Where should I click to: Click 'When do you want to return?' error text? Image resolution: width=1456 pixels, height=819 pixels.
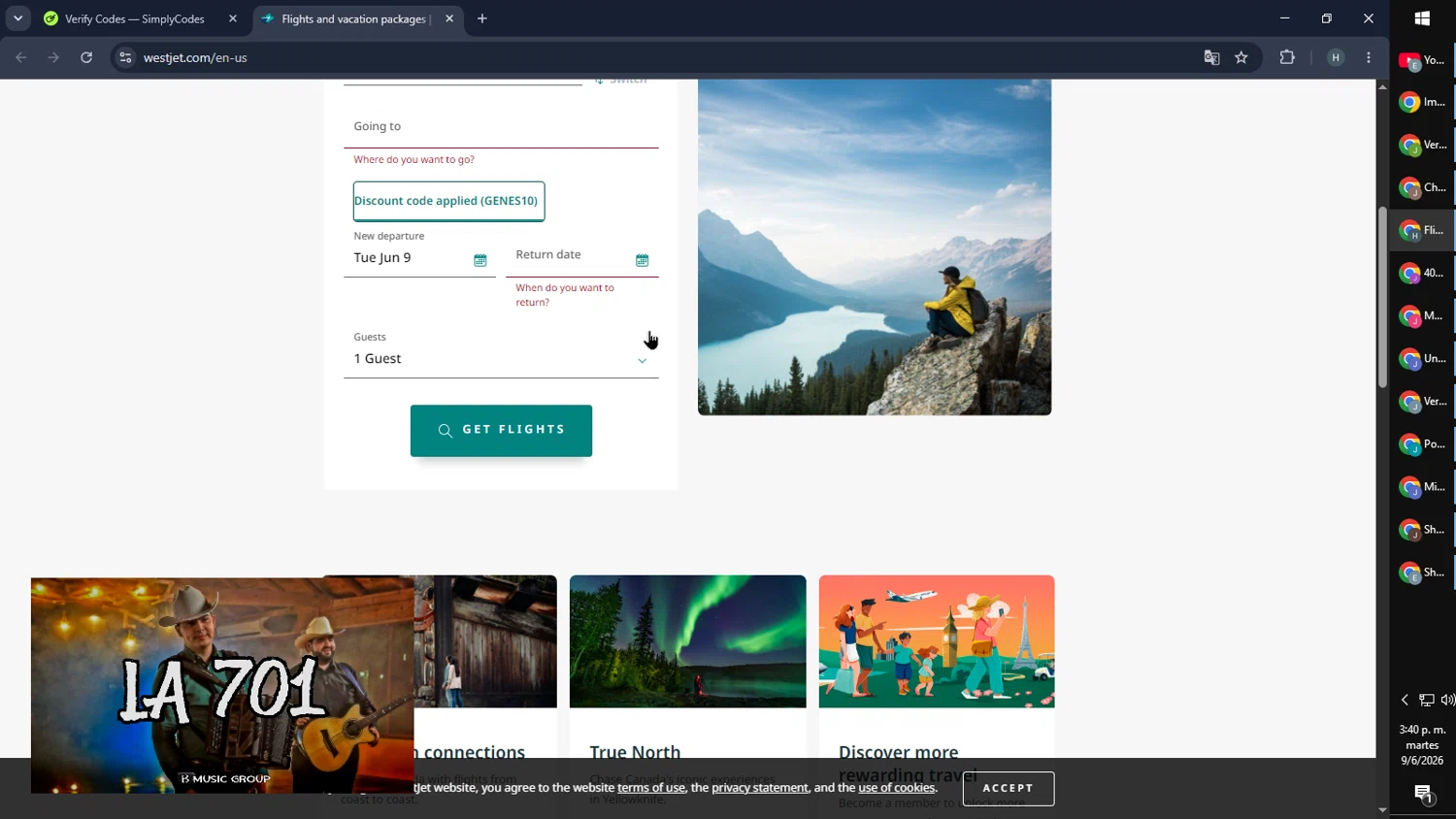tap(565, 295)
